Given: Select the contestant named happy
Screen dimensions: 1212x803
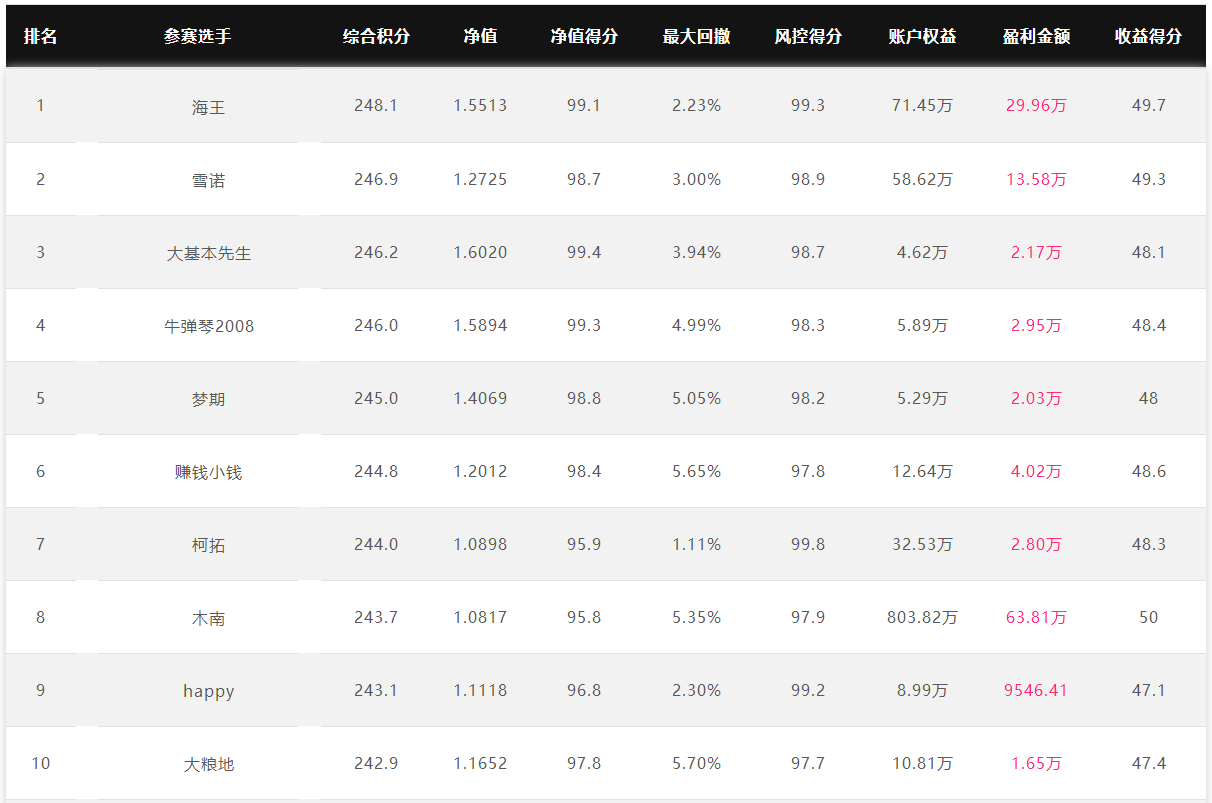Looking at the screenshot, I should pos(208,691).
